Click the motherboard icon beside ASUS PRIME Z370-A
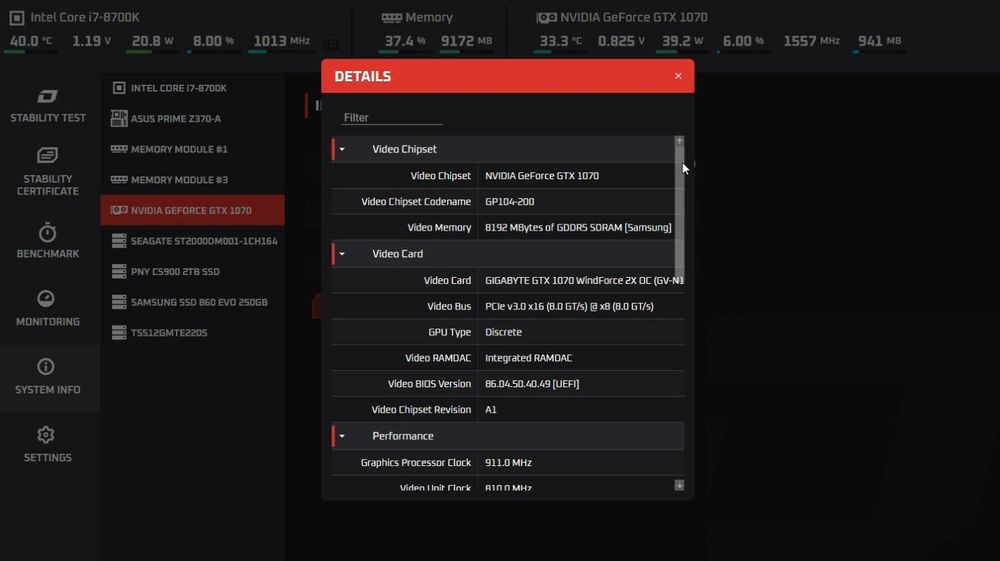Image resolution: width=1000 pixels, height=561 pixels. [x=119, y=118]
